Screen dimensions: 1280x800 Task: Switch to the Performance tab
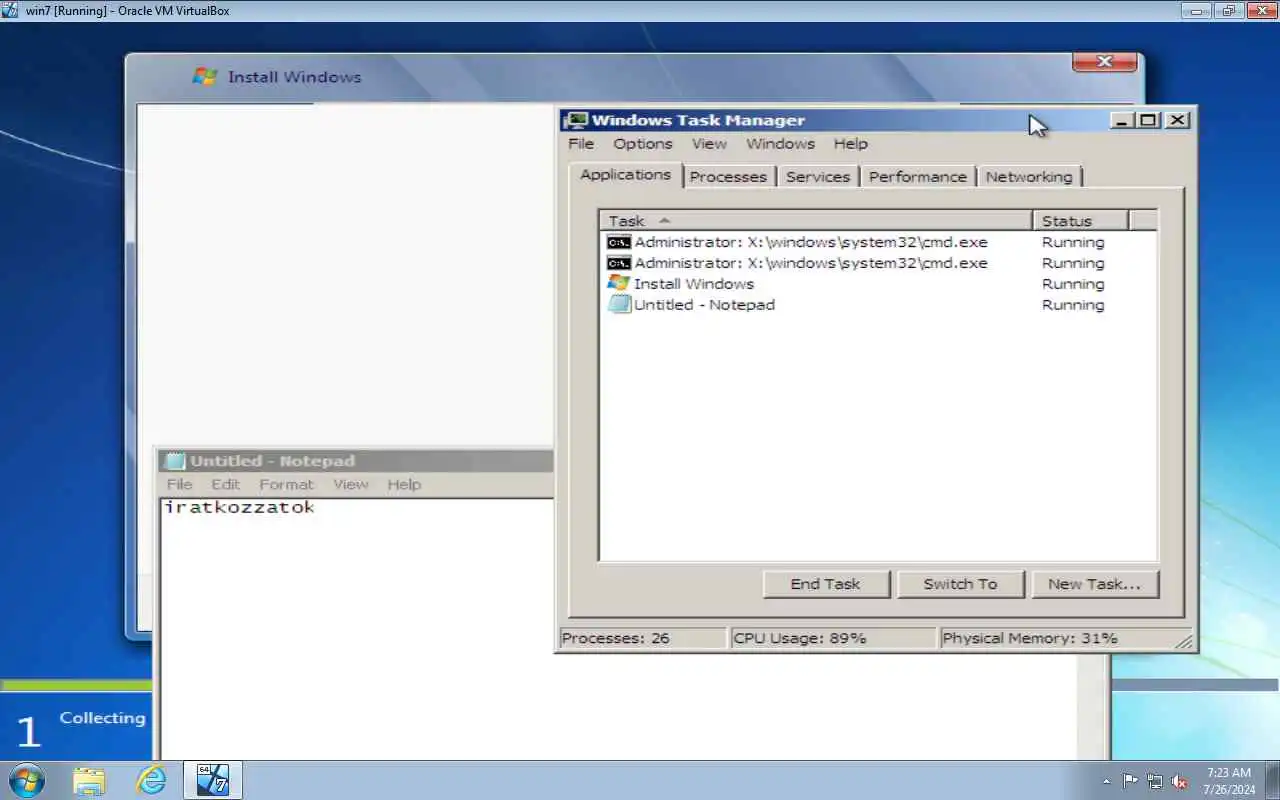click(x=918, y=177)
